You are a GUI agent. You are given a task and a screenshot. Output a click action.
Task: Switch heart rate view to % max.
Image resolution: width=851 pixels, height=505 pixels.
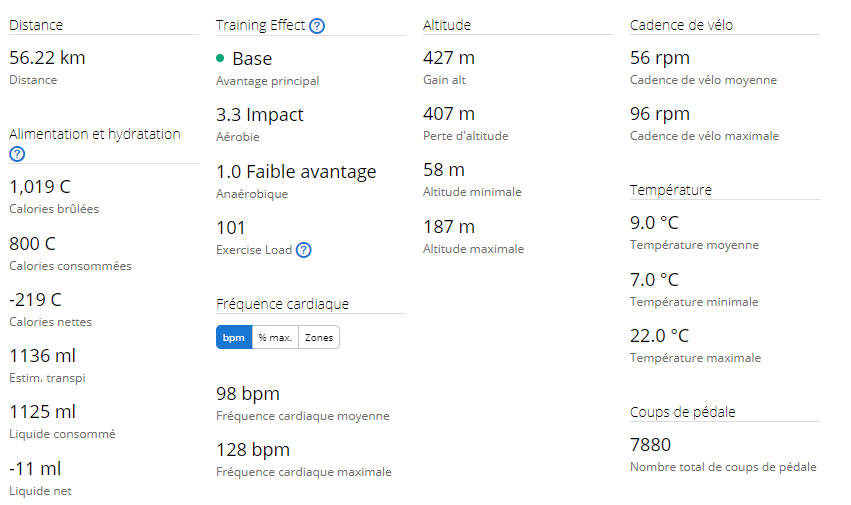tap(275, 337)
